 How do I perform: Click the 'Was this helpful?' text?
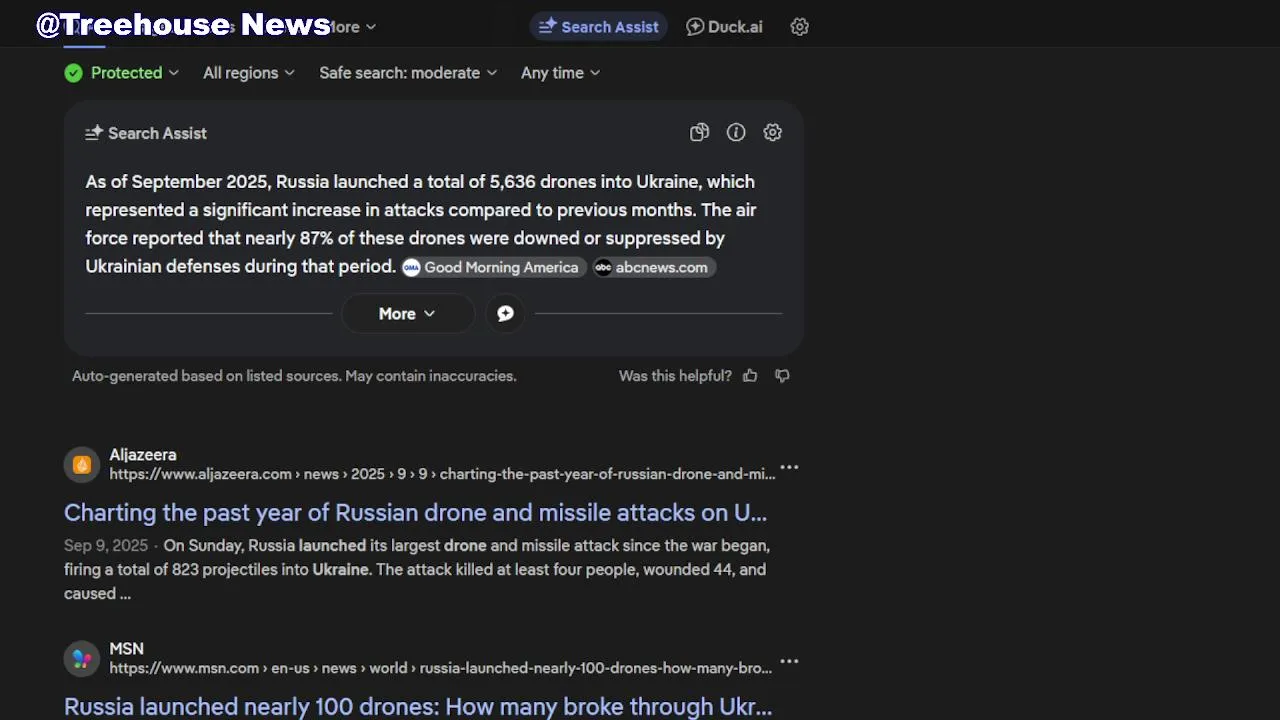pos(675,376)
